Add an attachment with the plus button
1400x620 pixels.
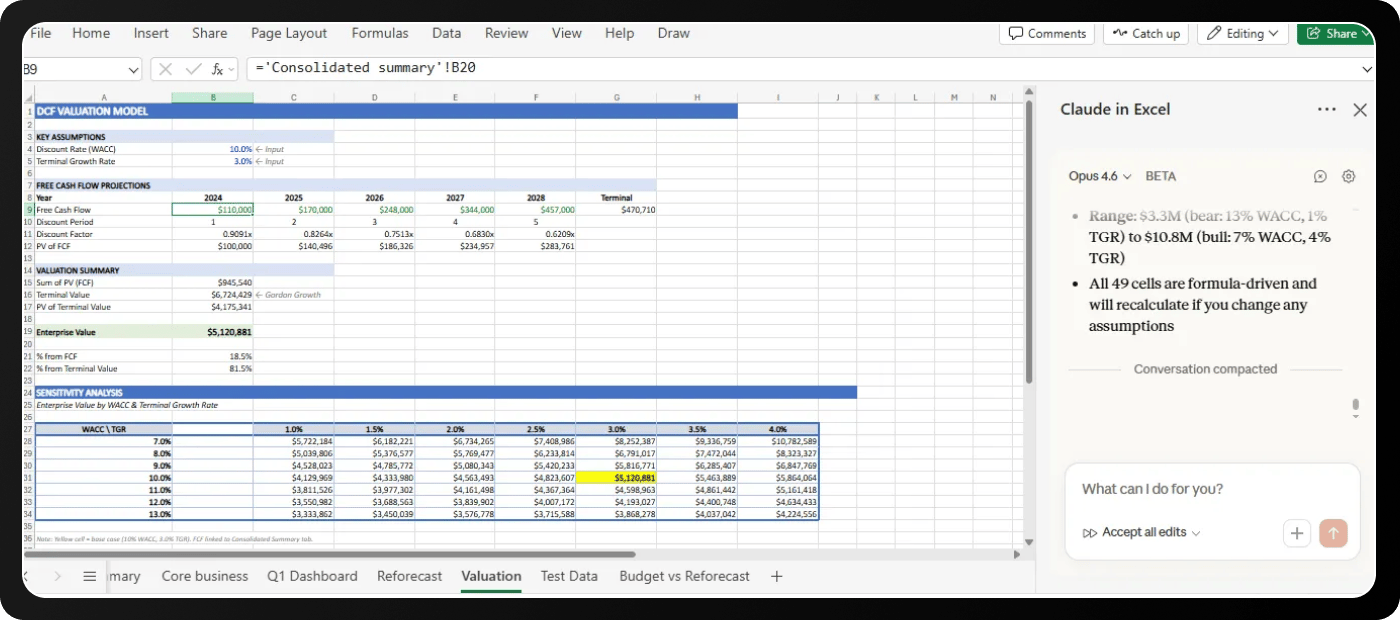click(1297, 533)
